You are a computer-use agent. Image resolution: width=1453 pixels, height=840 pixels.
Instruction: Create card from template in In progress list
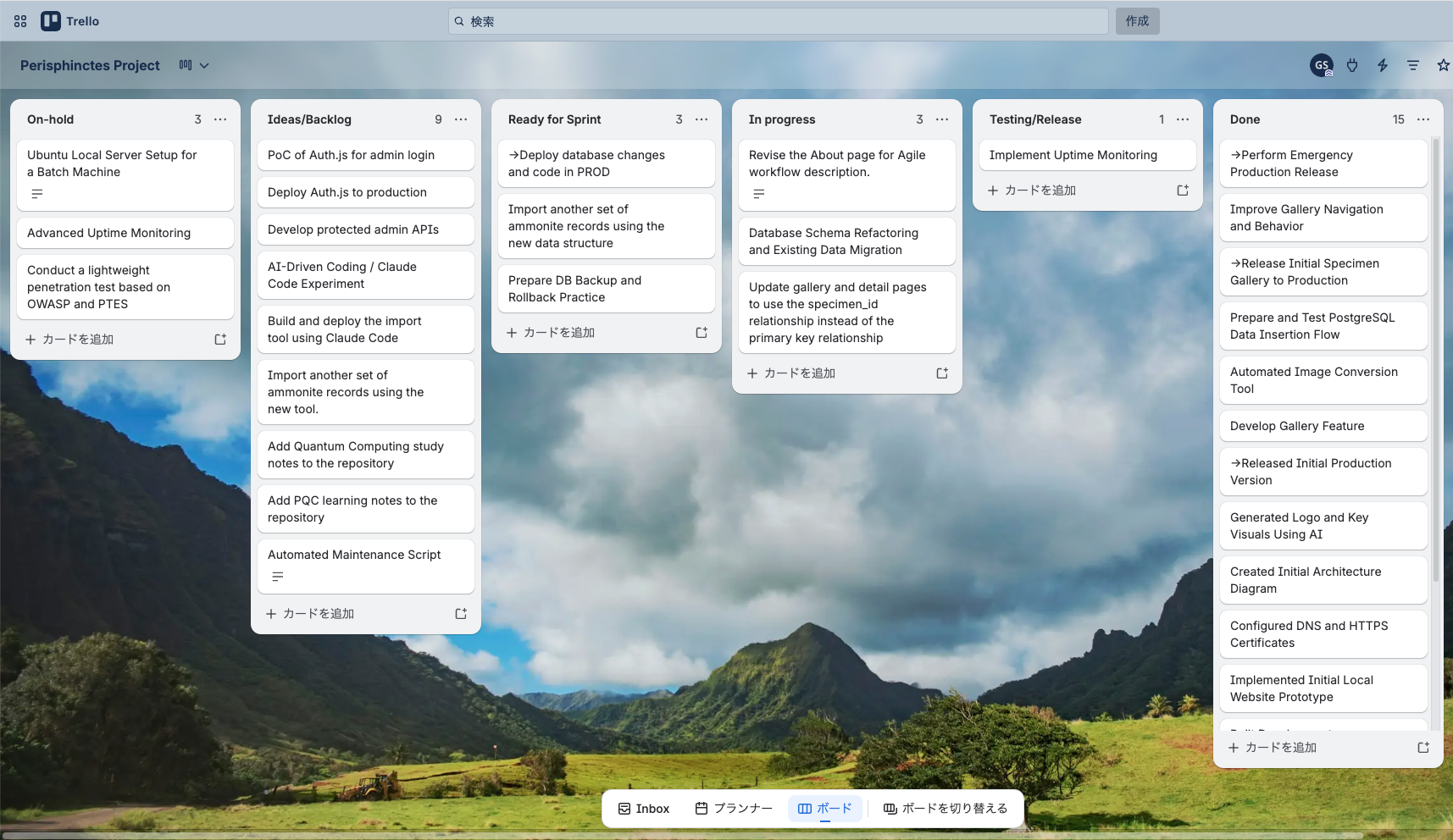click(942, 373)
